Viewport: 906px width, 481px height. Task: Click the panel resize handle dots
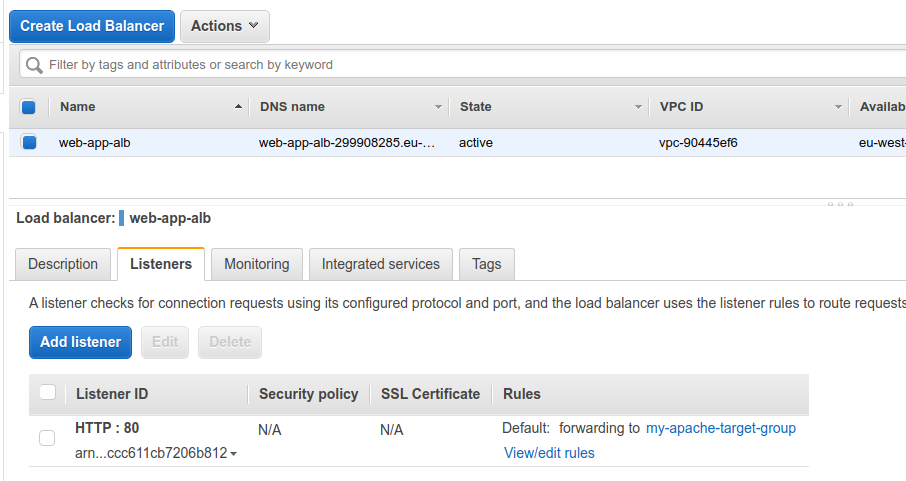840,204
